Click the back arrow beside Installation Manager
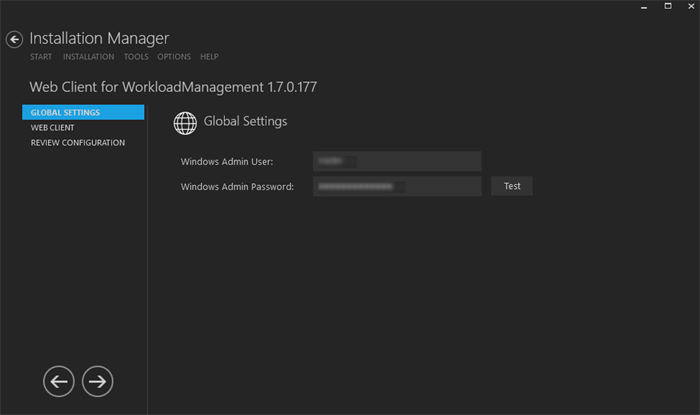 pyautogui.click(x=14, y=40)
